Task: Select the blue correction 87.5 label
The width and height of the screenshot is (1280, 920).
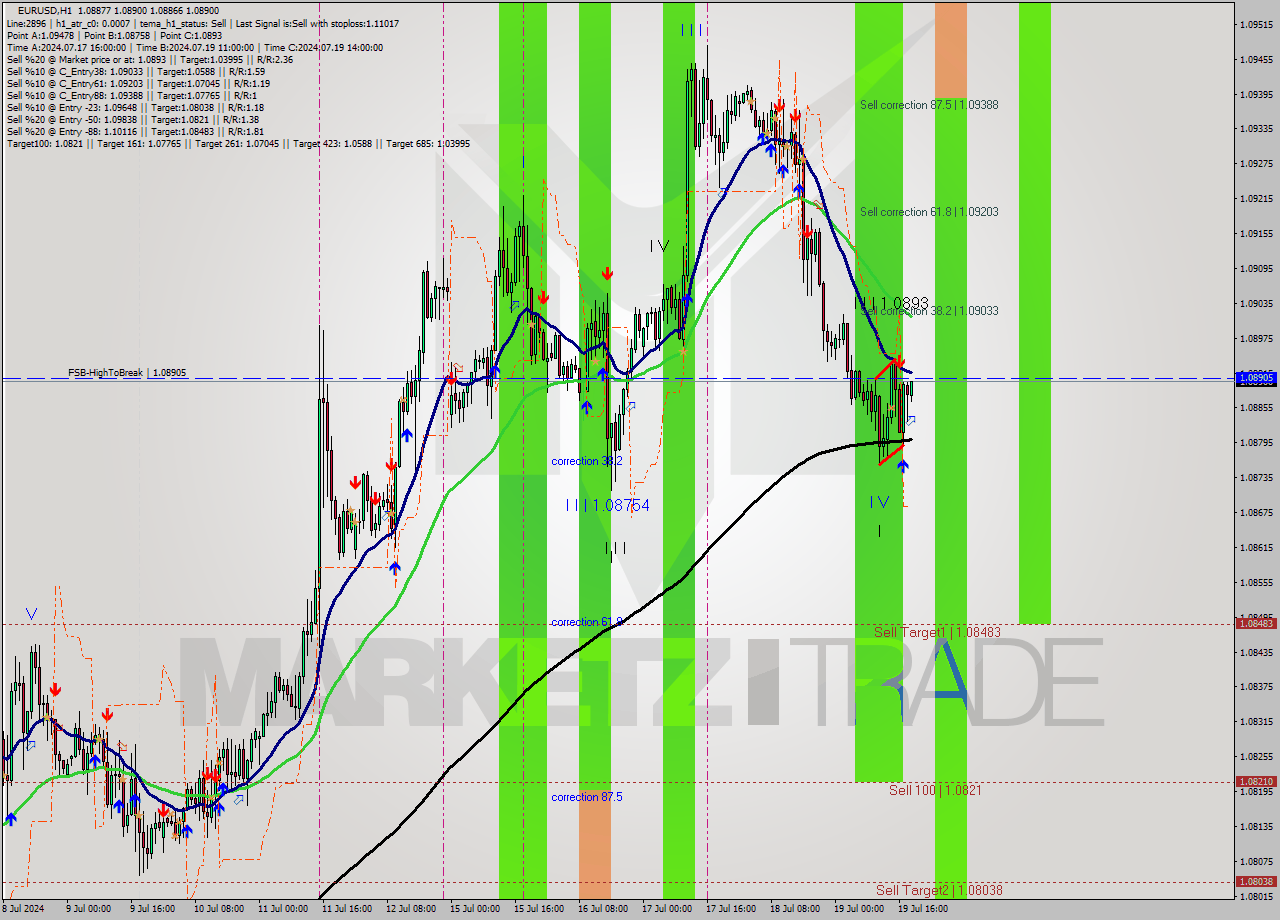Action: (587, 797)
